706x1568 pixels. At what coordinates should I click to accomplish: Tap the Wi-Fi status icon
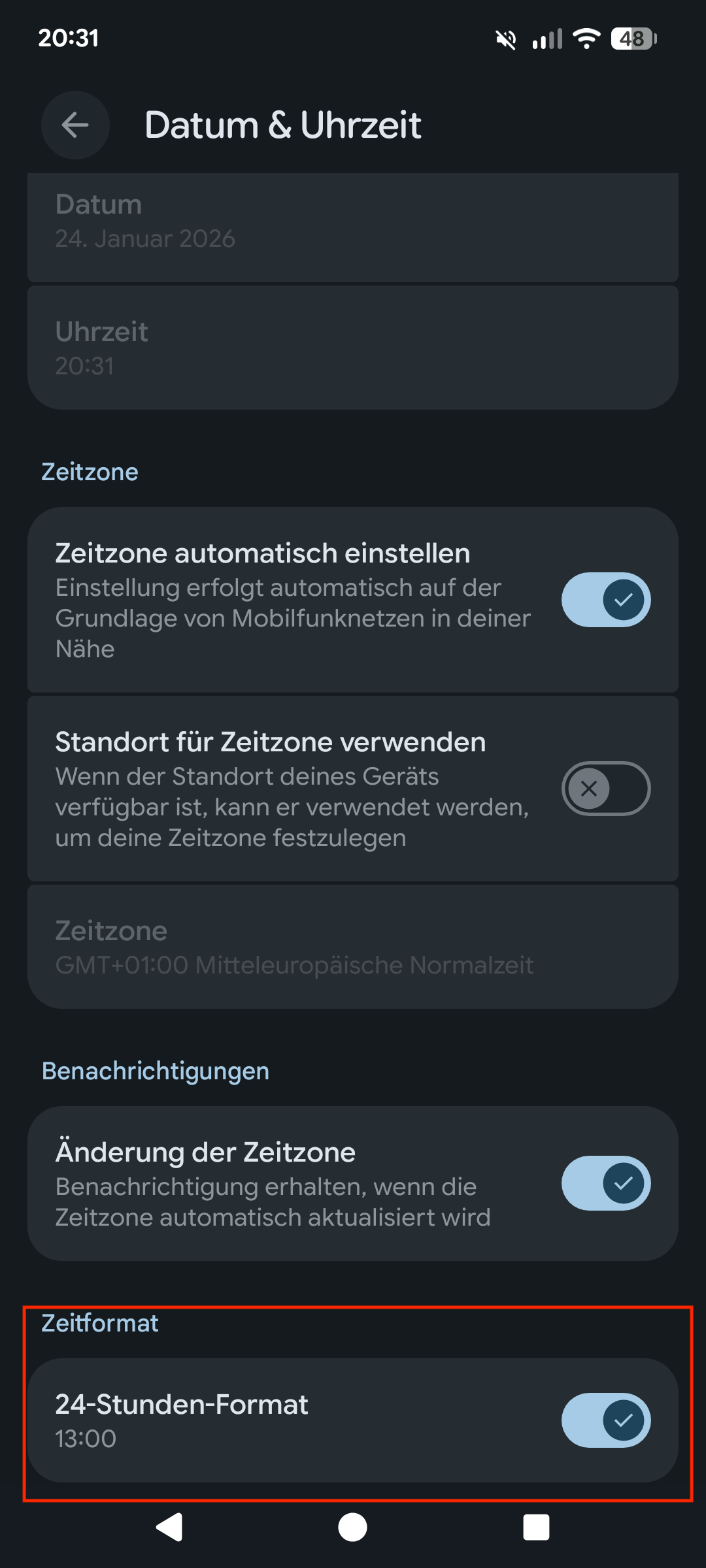[x=586, y=39]
